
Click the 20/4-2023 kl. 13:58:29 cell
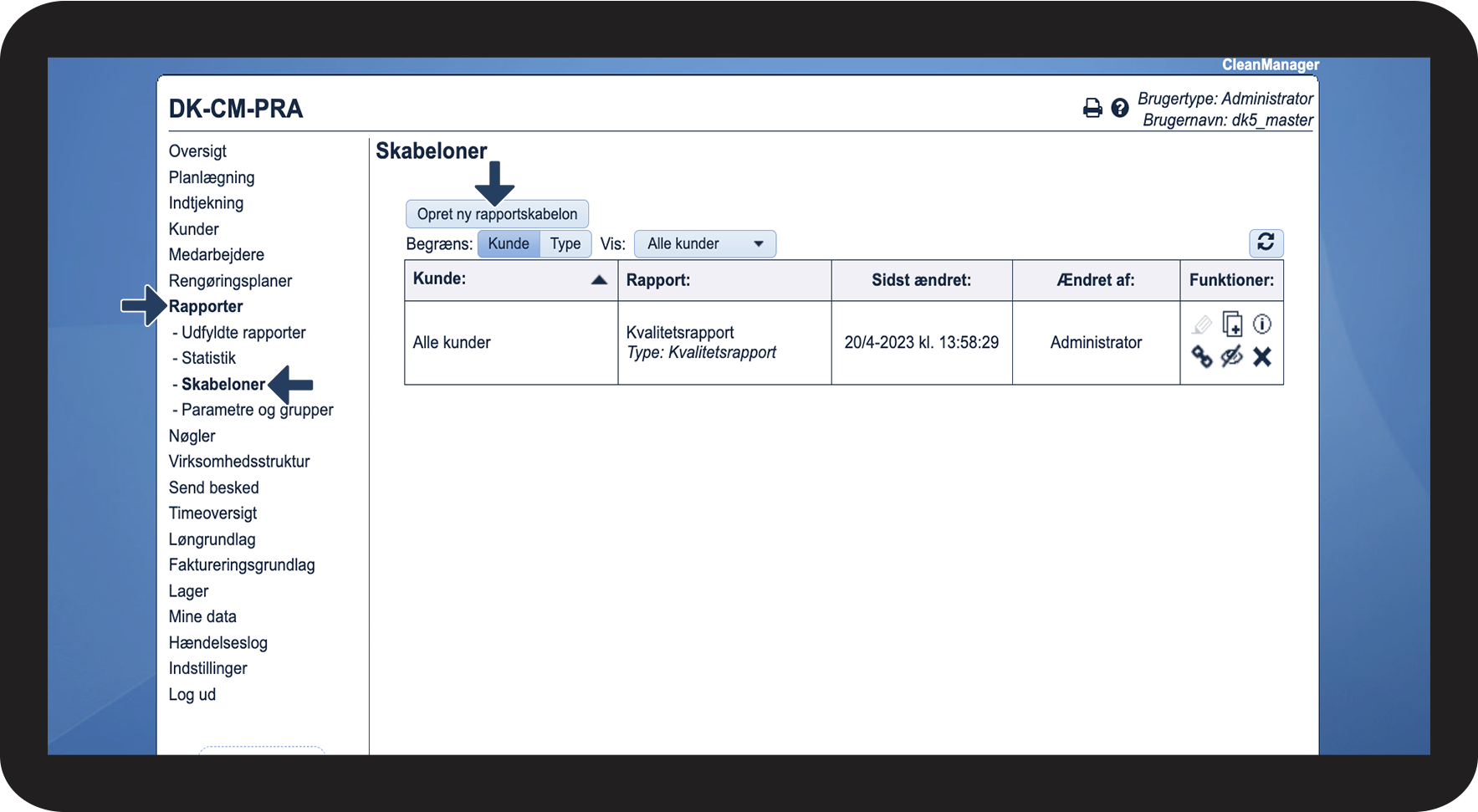point(922,343)
